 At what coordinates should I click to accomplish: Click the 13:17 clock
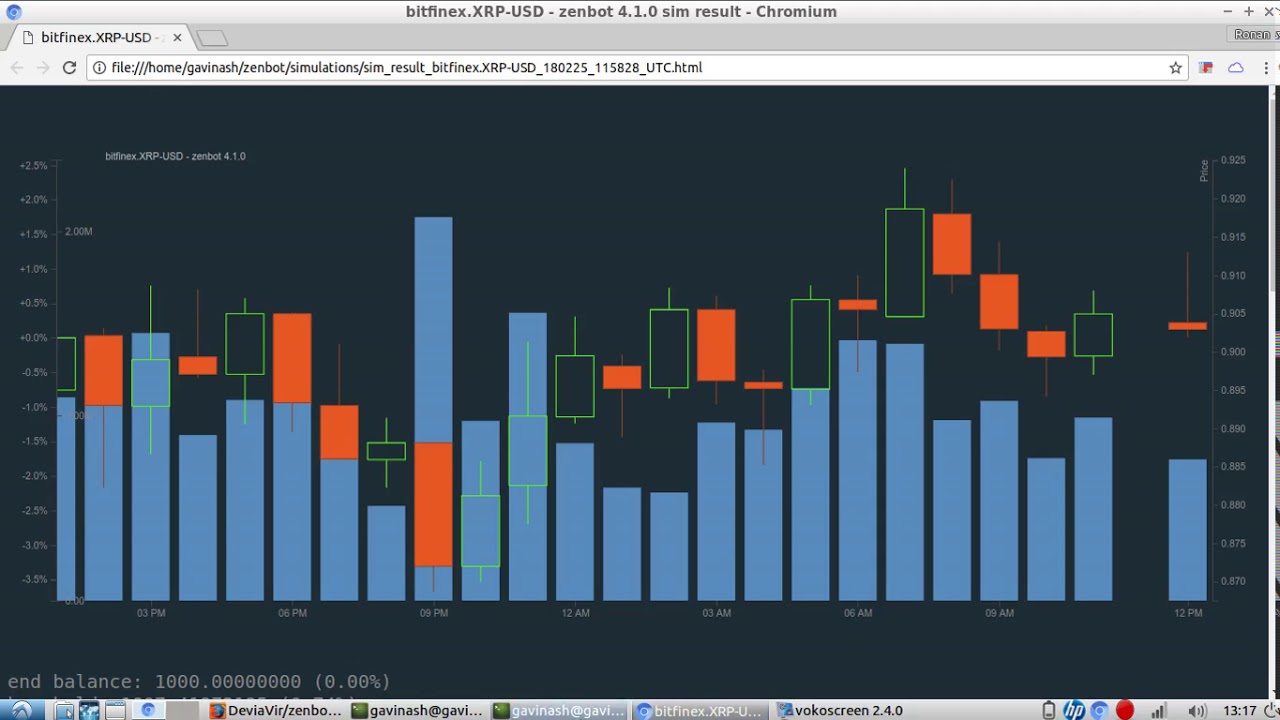(1240, 710)
